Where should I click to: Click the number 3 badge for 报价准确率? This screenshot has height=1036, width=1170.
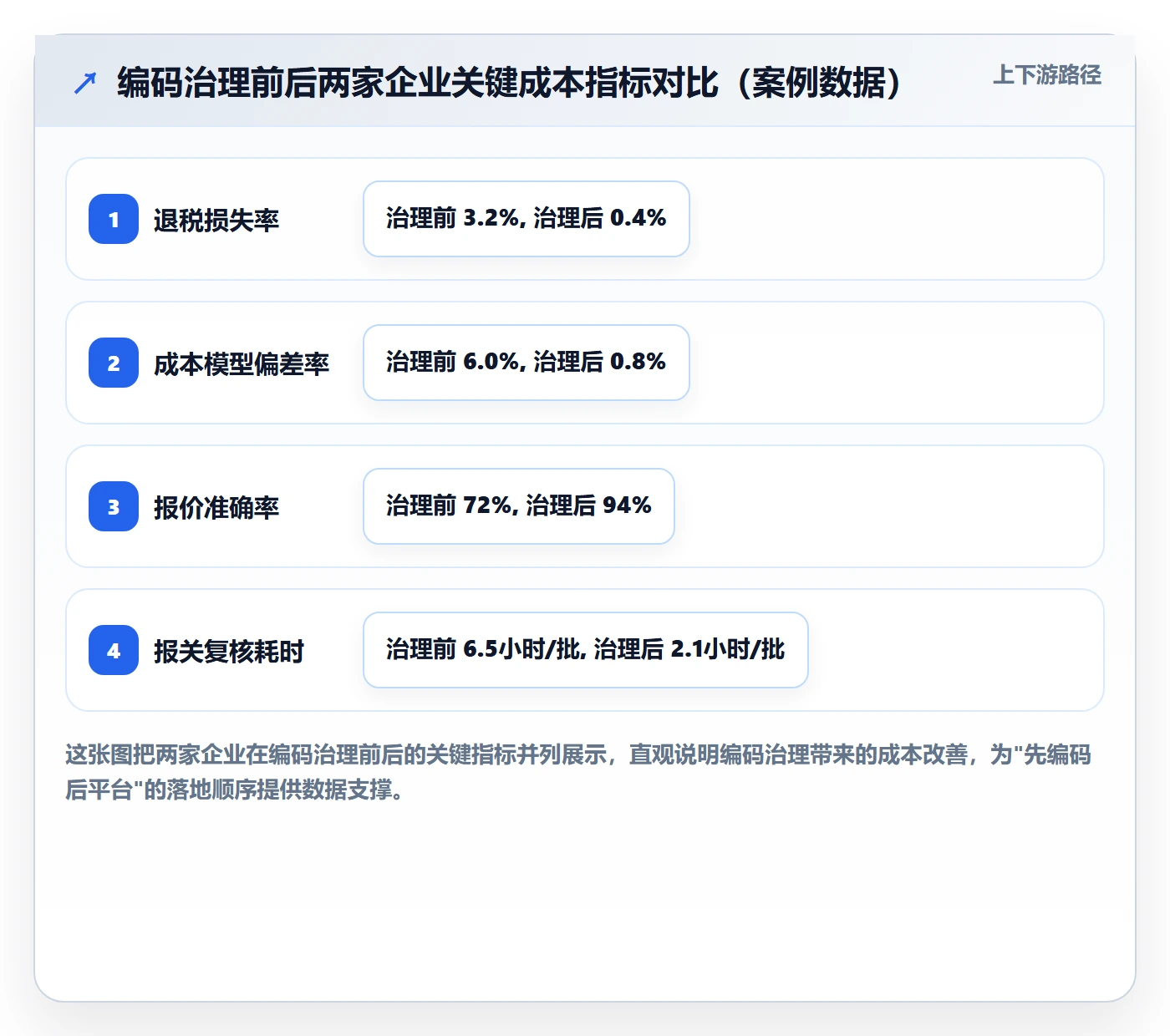coord(114,506)
